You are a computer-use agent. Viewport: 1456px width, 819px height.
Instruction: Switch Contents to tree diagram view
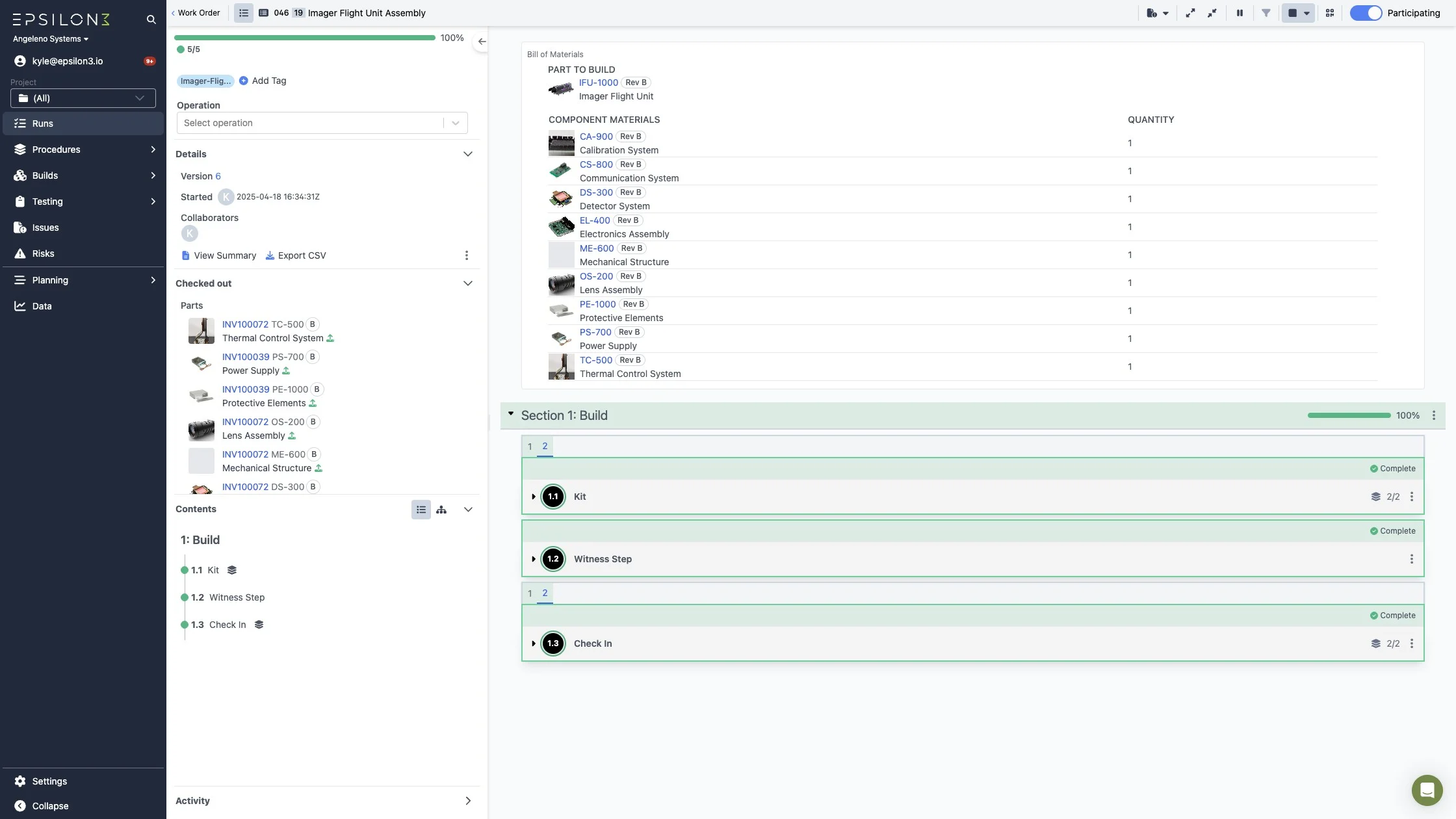pyautogui.click(x=441, y=510)
